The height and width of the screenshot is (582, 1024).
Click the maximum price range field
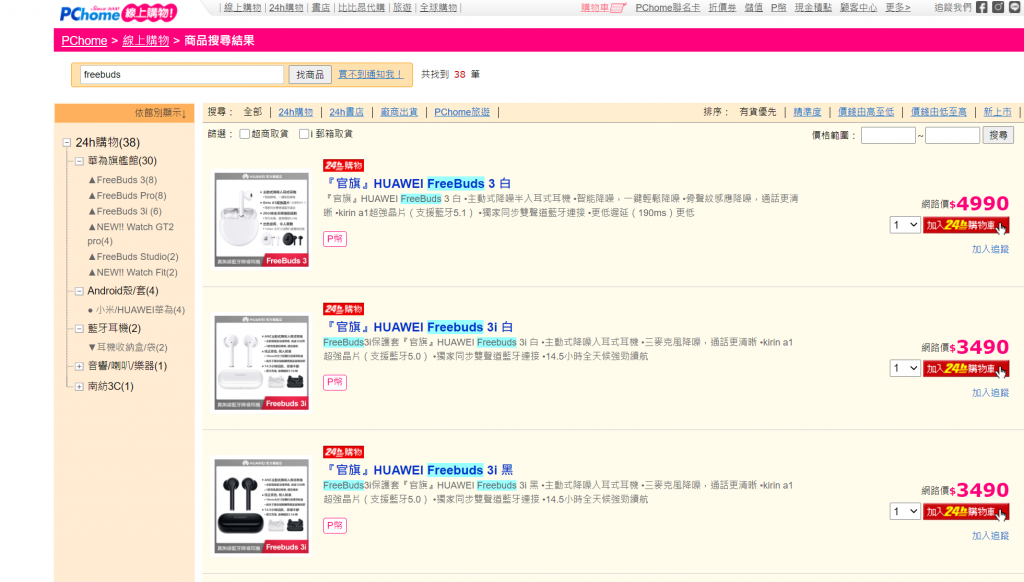point(952,135)
